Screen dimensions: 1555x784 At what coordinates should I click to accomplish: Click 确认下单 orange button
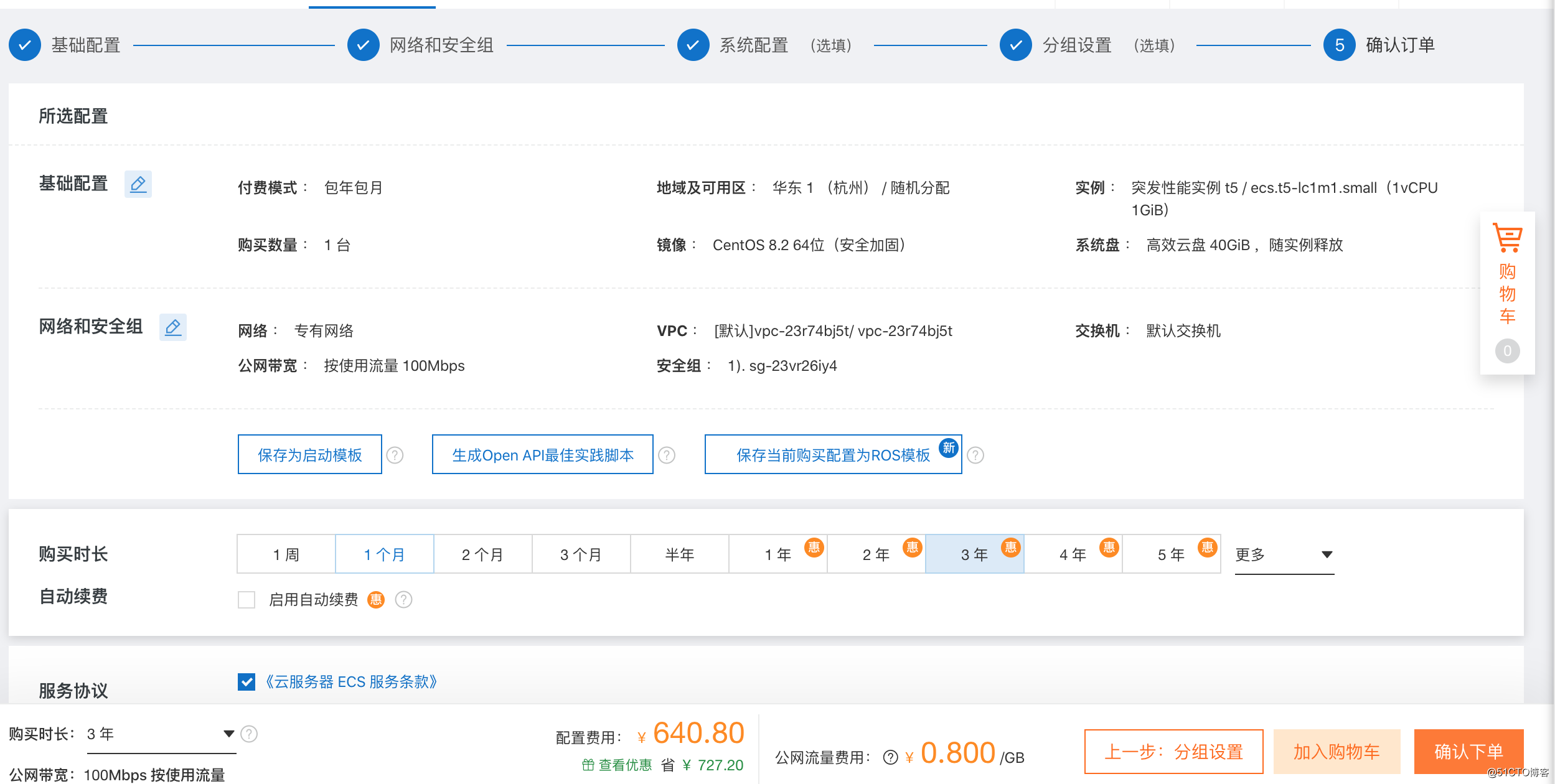(1468, 752)
